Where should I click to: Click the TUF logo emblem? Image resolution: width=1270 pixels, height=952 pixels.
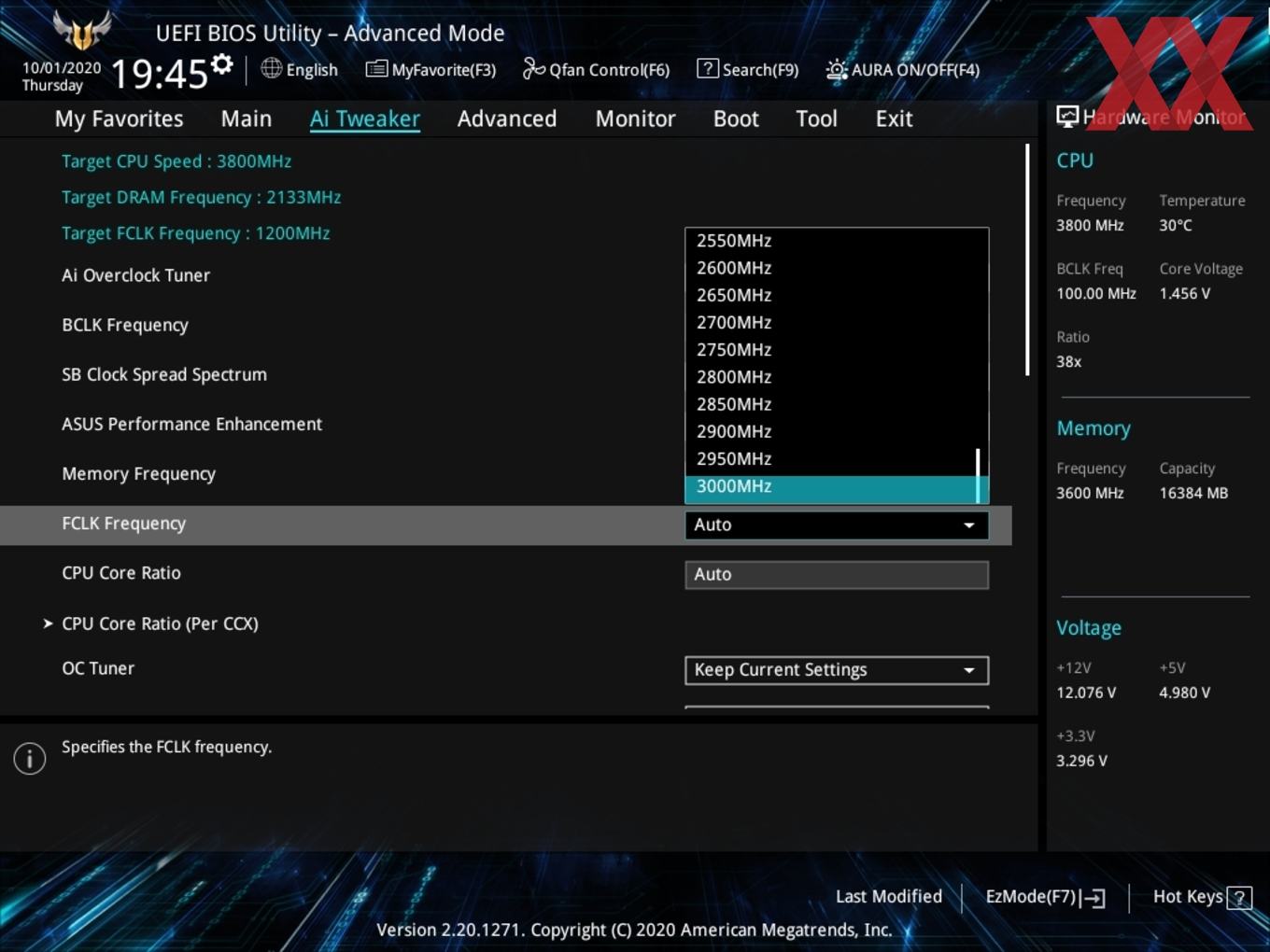82,31
